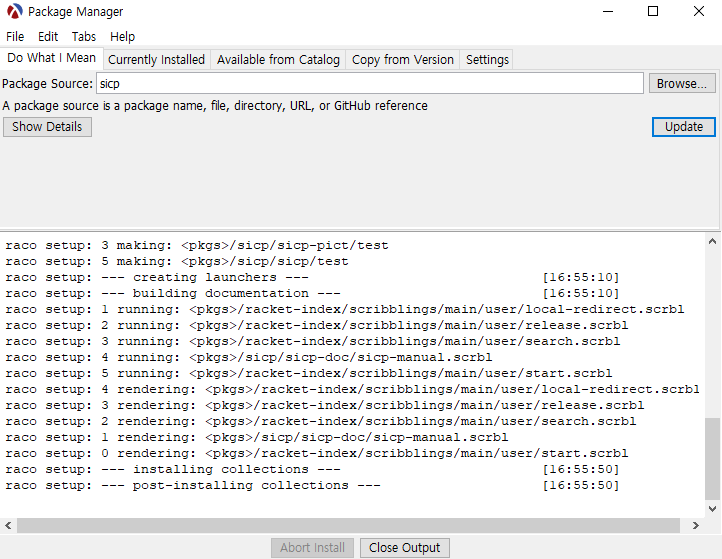Viewport: 722px width, 559px height.
Task: Click the Update button
Action: tap(684, 127)
